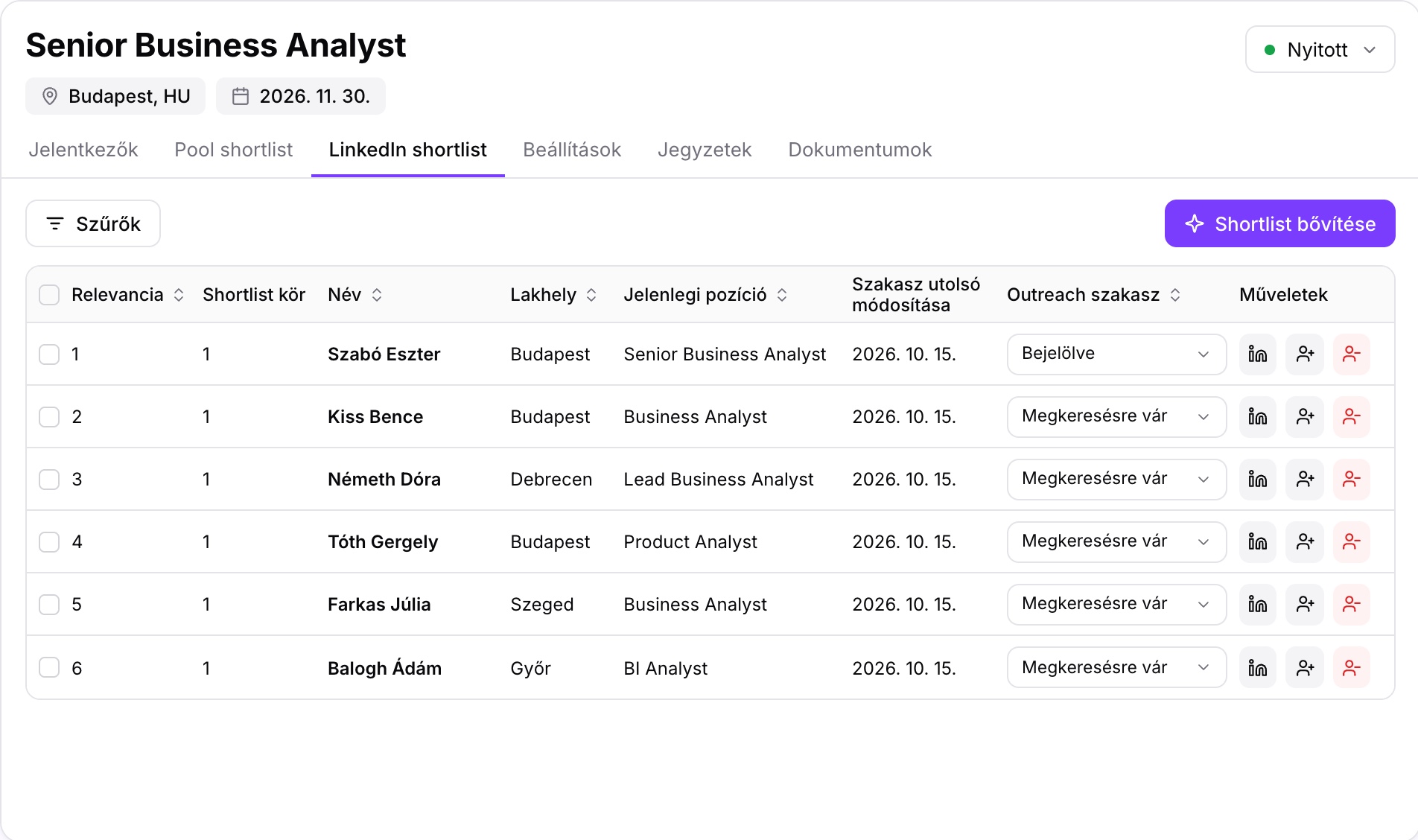The image size is (1418, 840).
Task: View the Dokumentumok tab
Action: pos(860,150)
